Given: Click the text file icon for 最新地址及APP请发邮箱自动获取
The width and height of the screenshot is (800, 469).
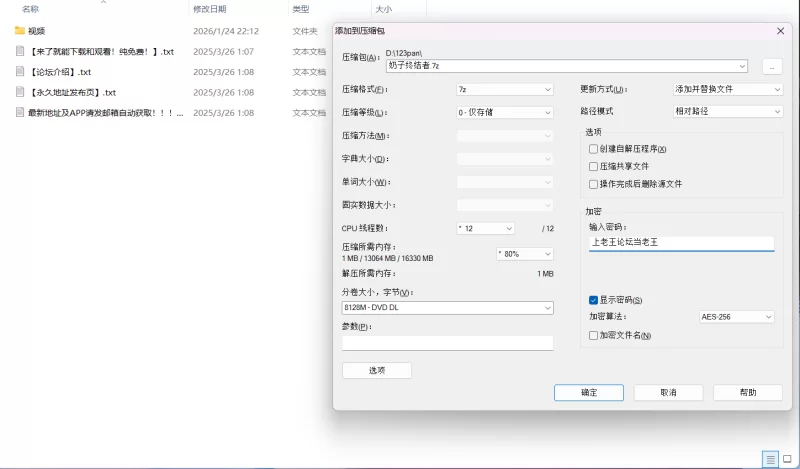Looking at the screenshot, I should tap(20, 112).
